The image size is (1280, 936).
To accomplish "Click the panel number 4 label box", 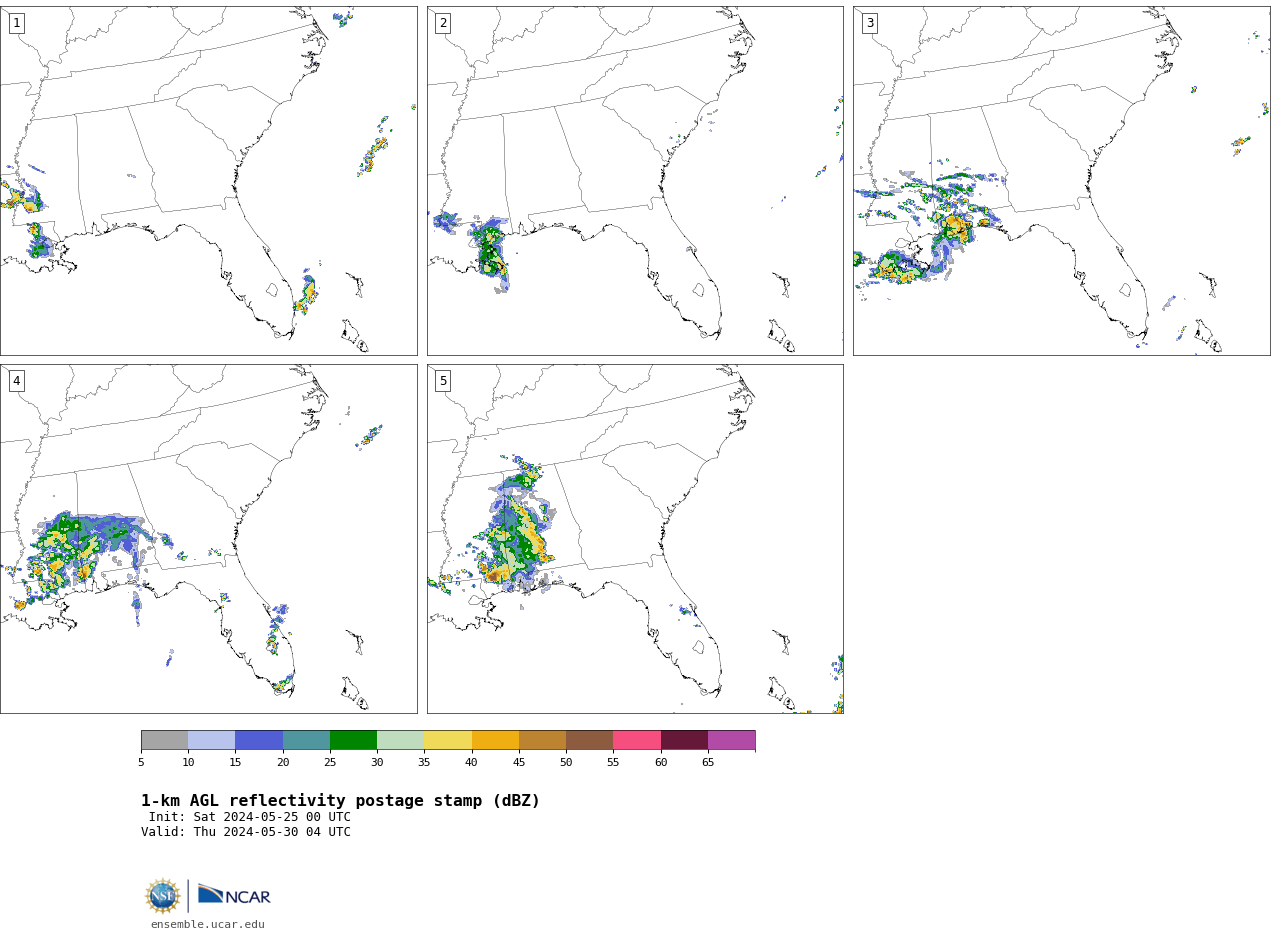I will pos(16,381).
